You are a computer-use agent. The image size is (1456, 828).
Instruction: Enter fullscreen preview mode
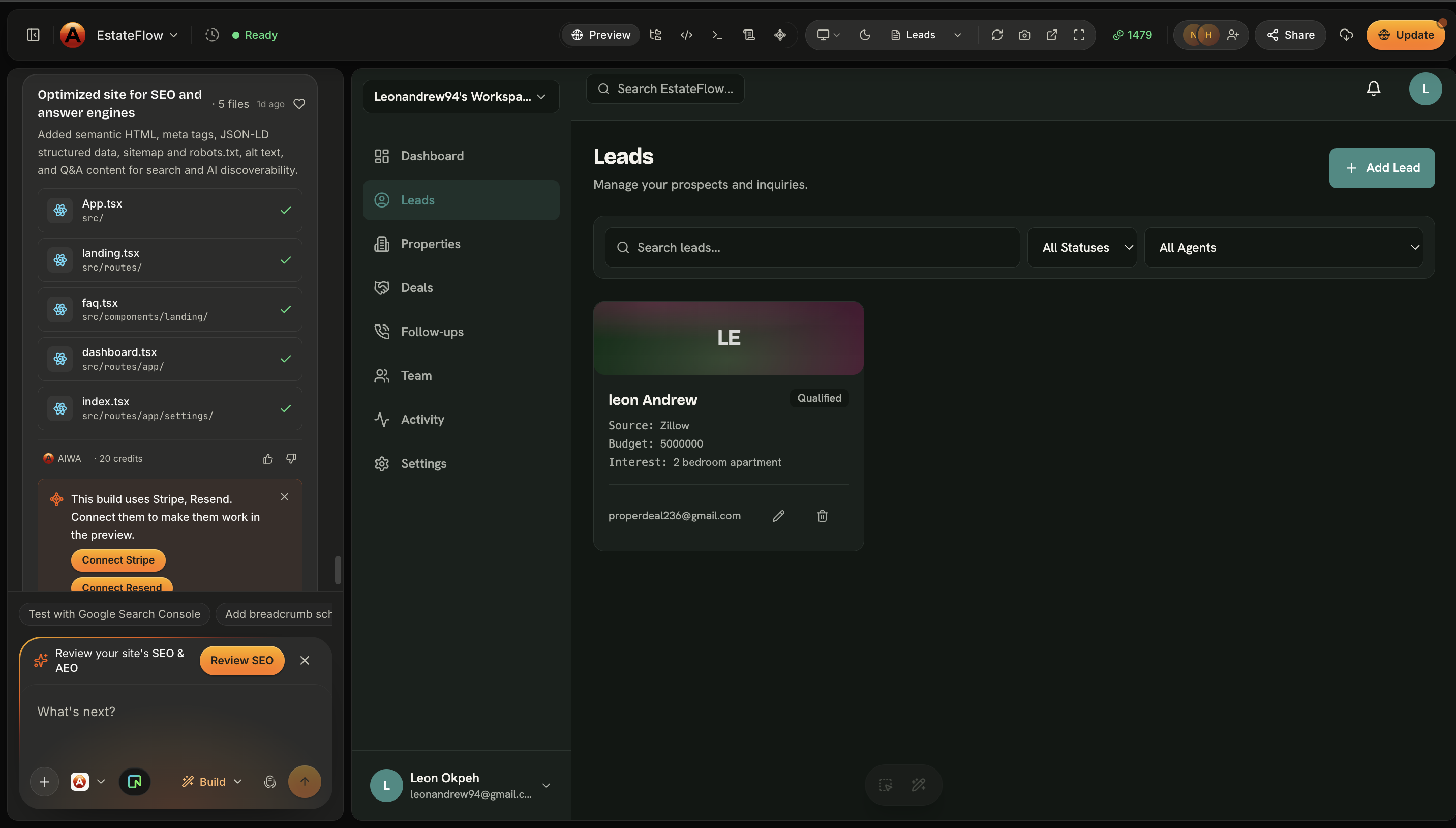pyautogui.click(x=1079, y=35)
